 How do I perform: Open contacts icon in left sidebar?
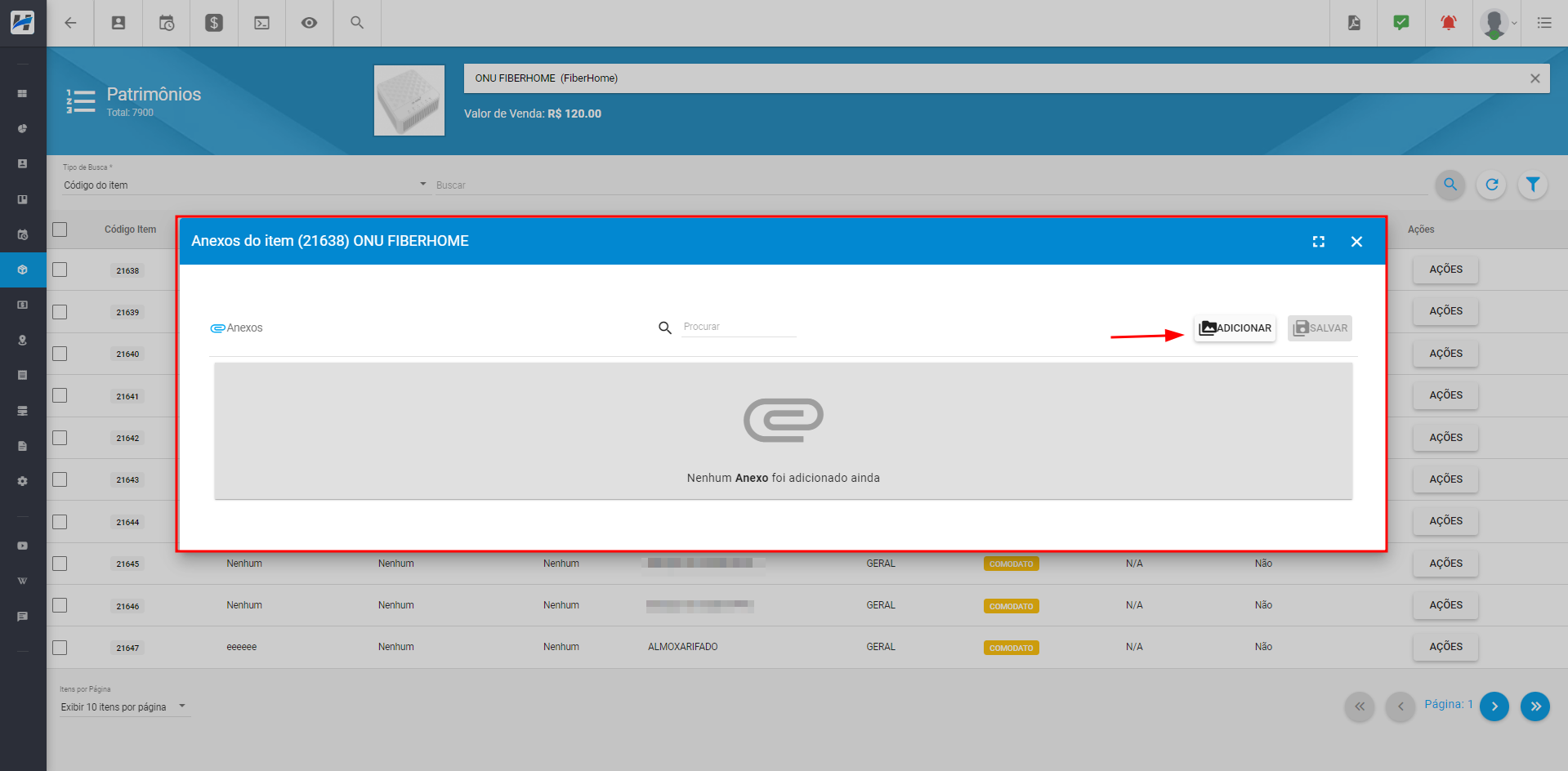coord(23,164)
